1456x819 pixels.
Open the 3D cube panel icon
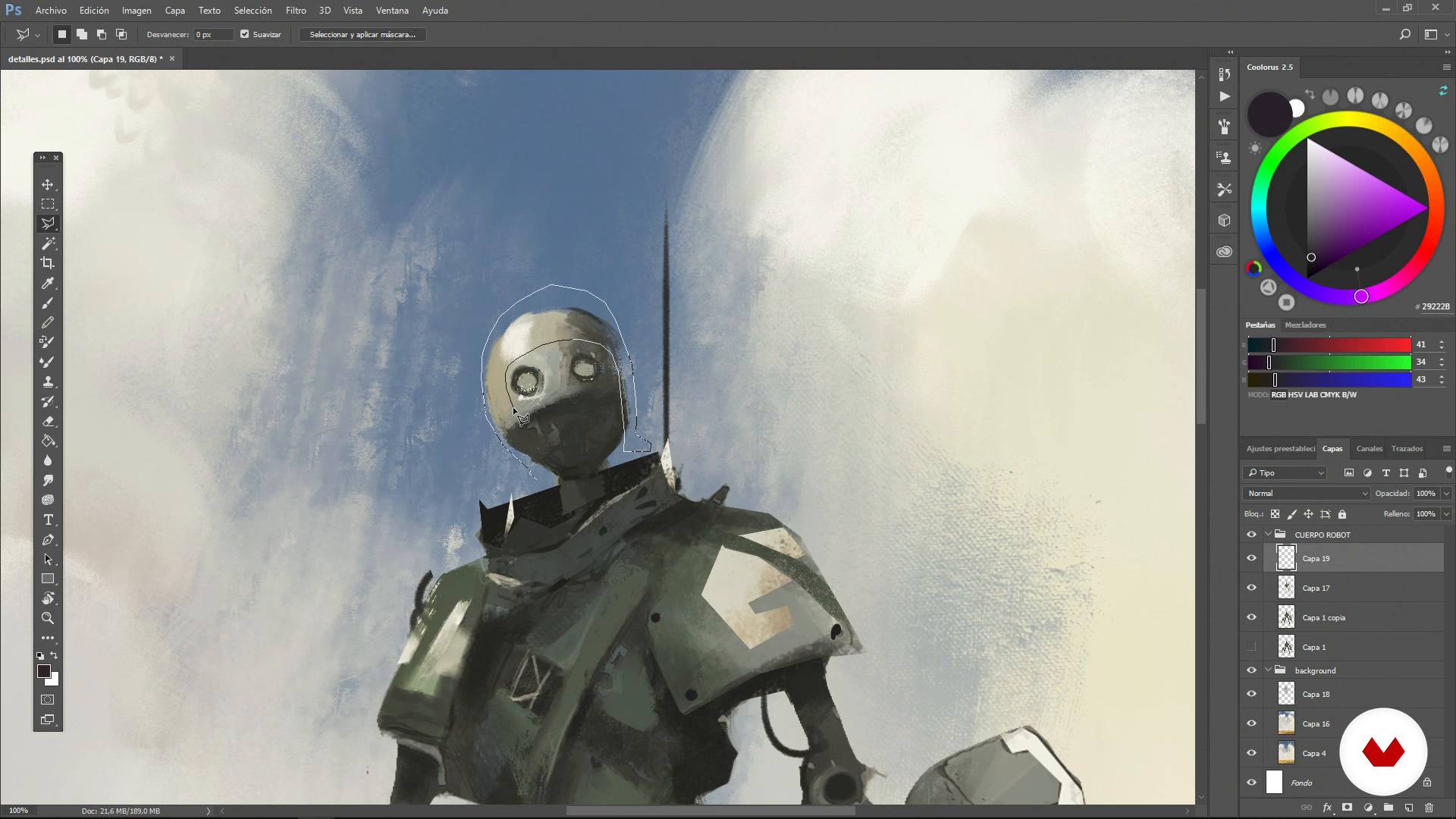tap(1224, 220)
